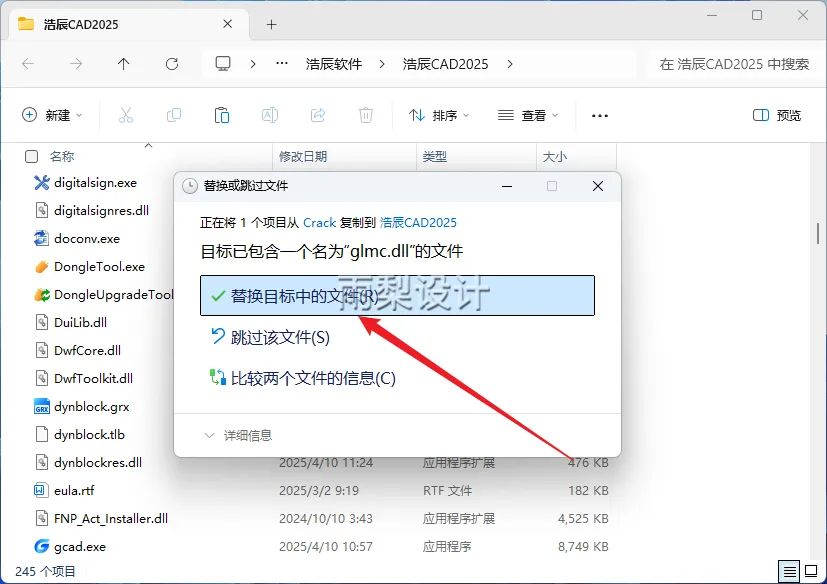Open a new tab with plus button
This screenshot has height=584, width=827.
coord(271,24)
